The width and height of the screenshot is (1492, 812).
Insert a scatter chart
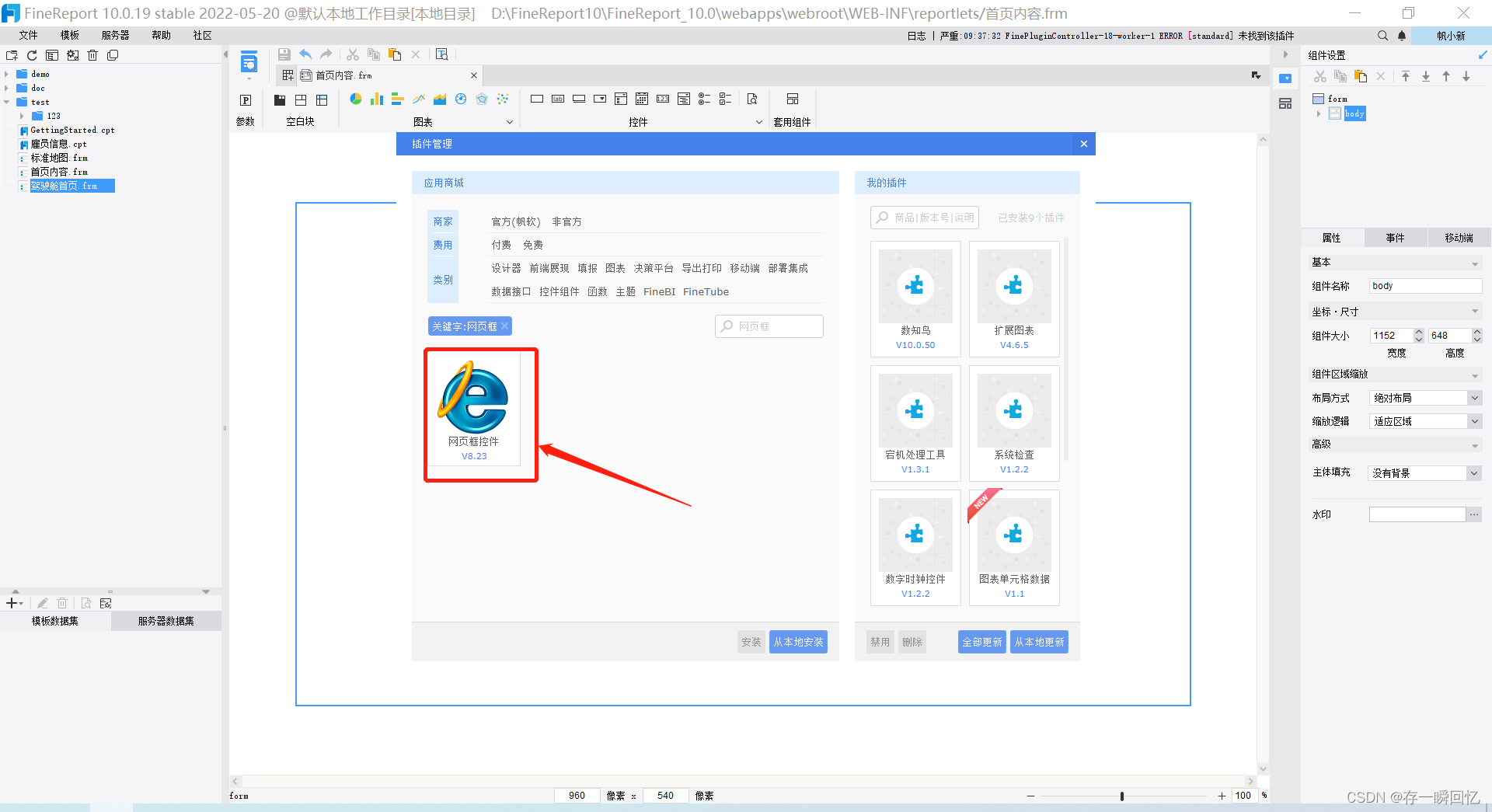pos(503,99)
